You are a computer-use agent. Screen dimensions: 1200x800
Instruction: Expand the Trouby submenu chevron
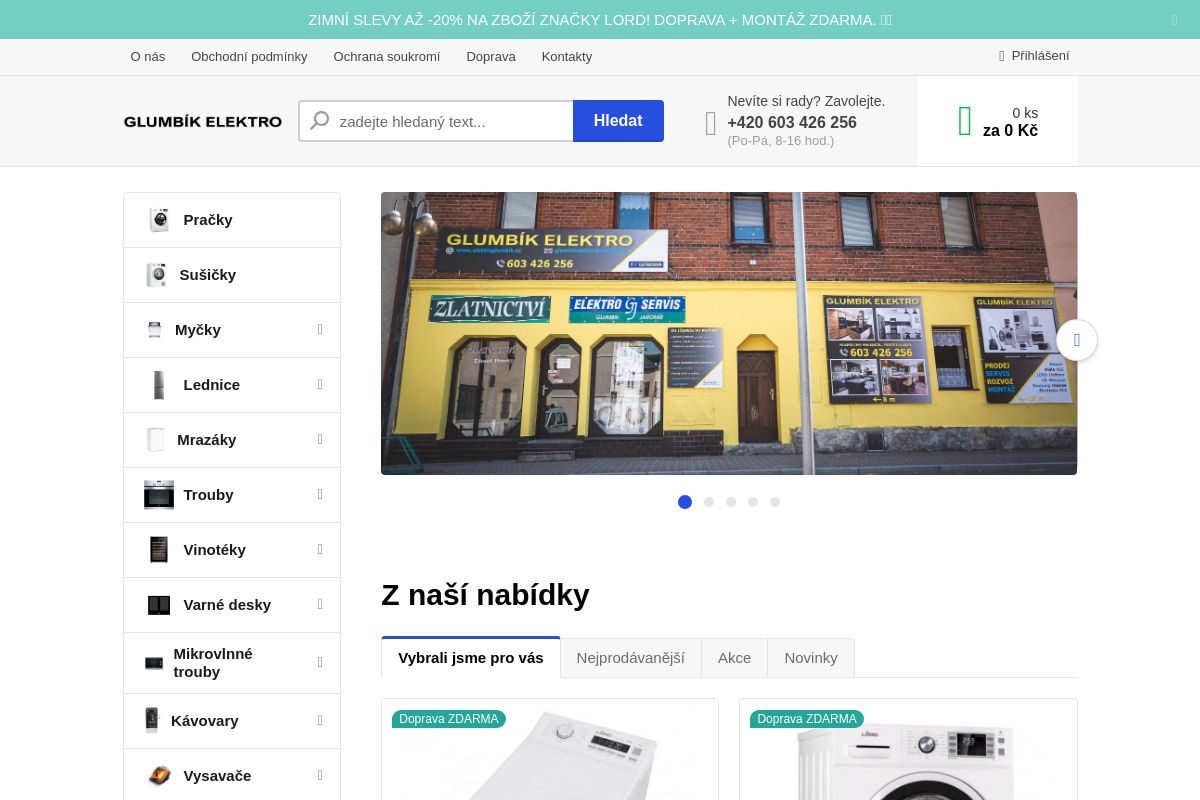point(319,494)
